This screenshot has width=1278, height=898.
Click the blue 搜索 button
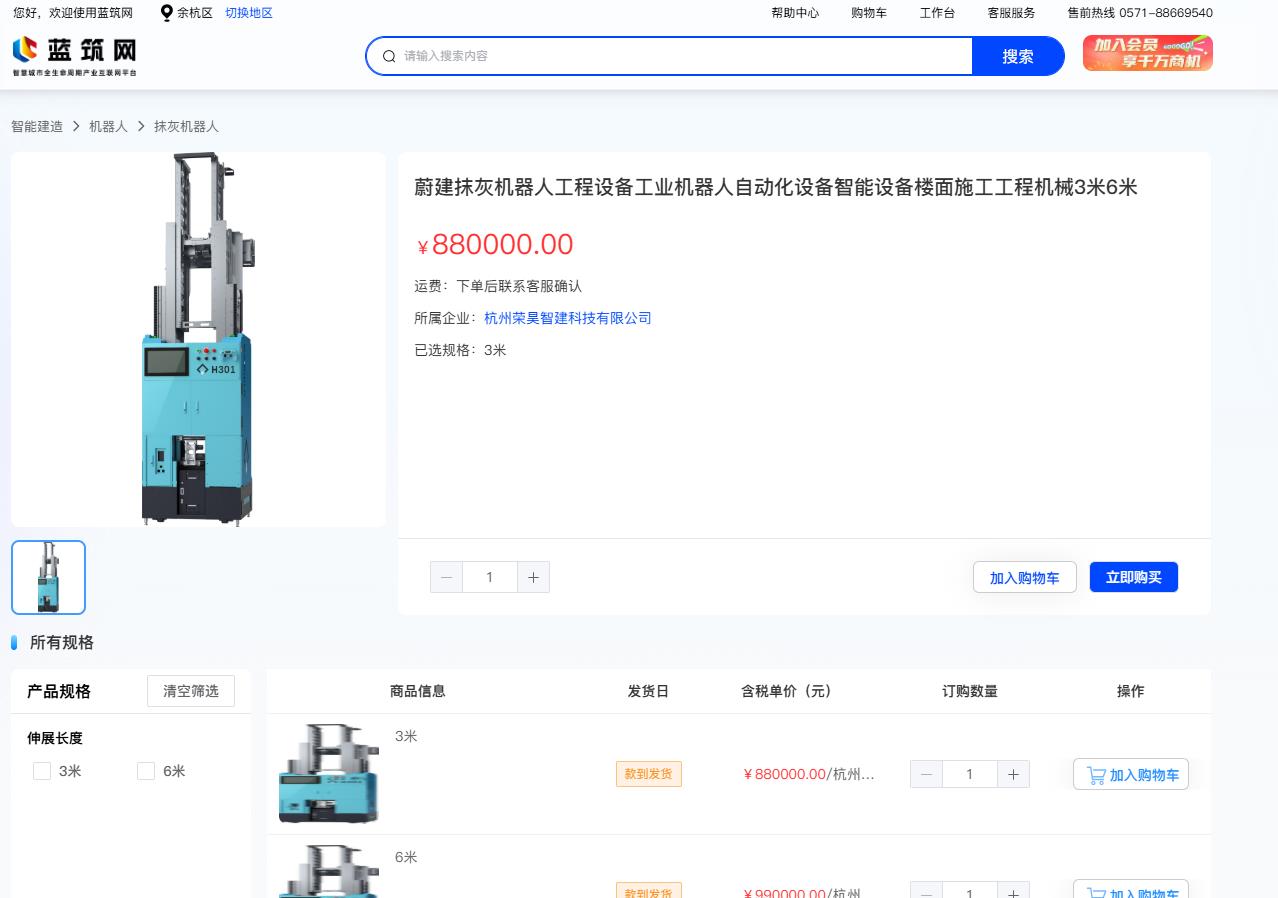1018,56
